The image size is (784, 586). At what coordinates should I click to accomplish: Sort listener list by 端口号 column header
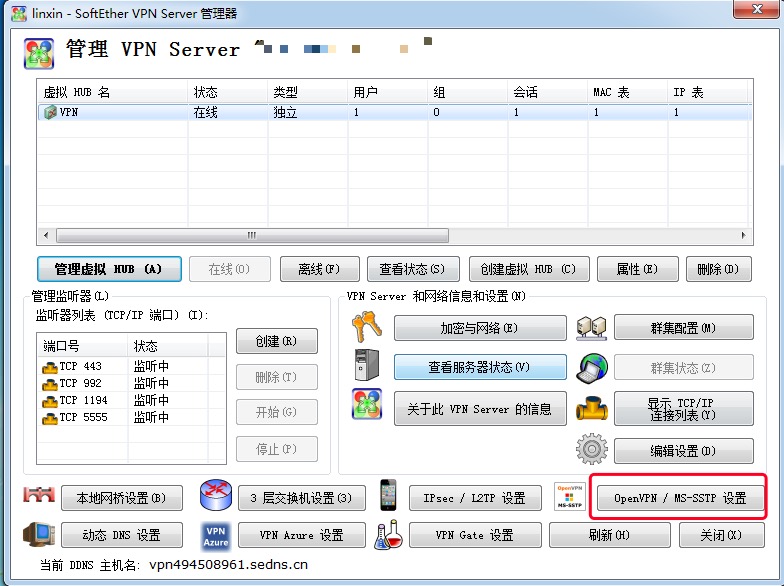point(82,346)
